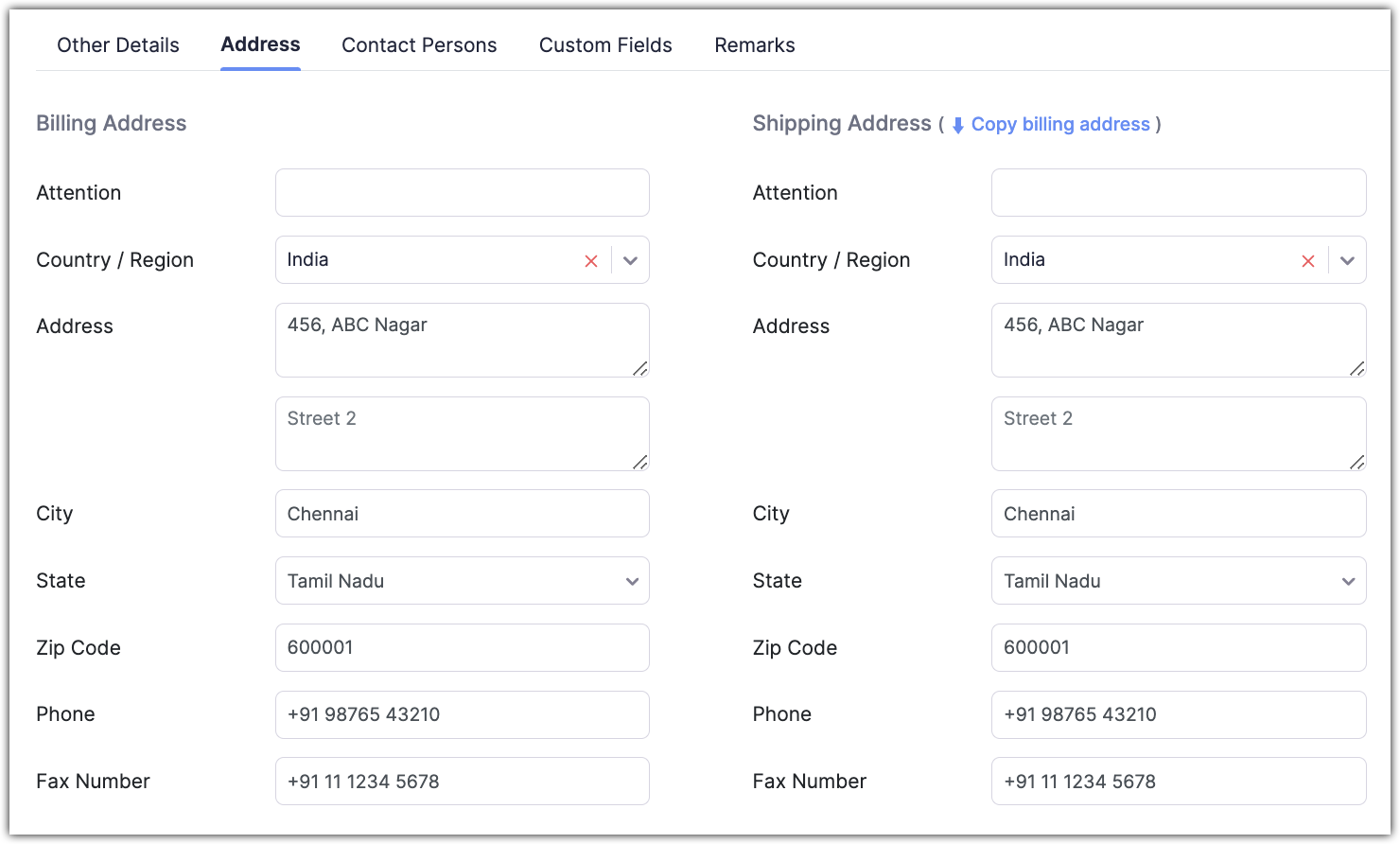Viewport: 1400px width, 844px height.
Task: Focus the billing Attention field
Action: point(462,193)
